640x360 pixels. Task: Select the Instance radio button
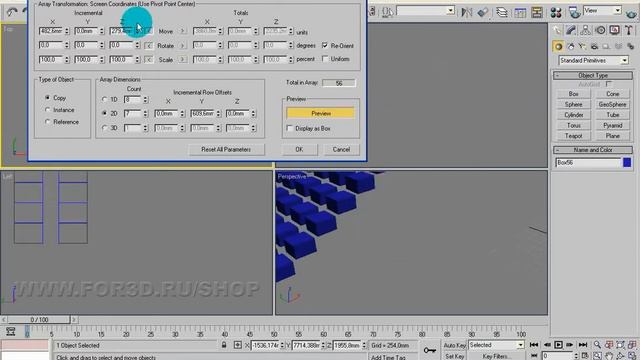48,110
